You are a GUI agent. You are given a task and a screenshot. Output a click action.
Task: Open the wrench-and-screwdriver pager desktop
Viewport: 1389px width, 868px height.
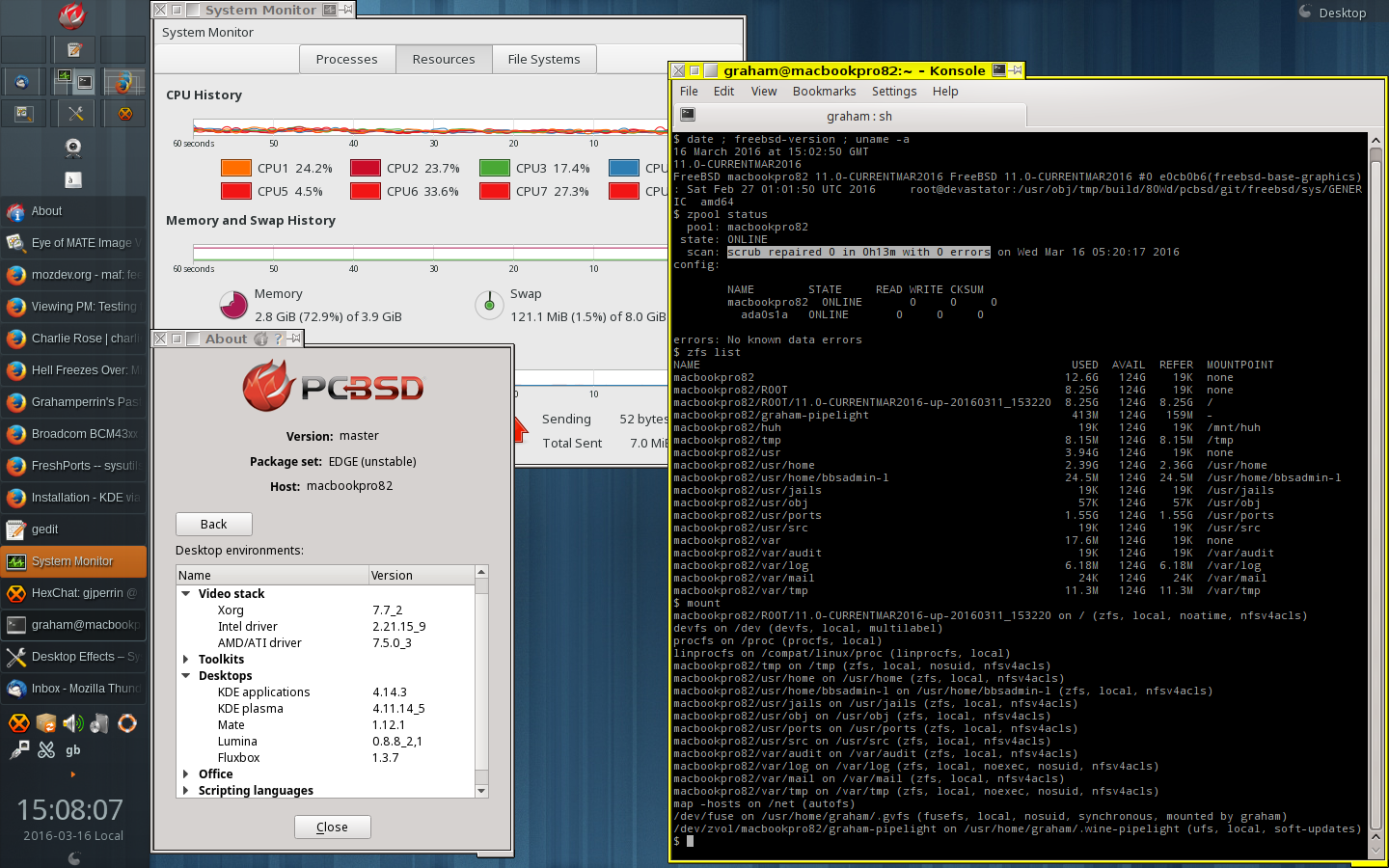click(x=75, y=114)
